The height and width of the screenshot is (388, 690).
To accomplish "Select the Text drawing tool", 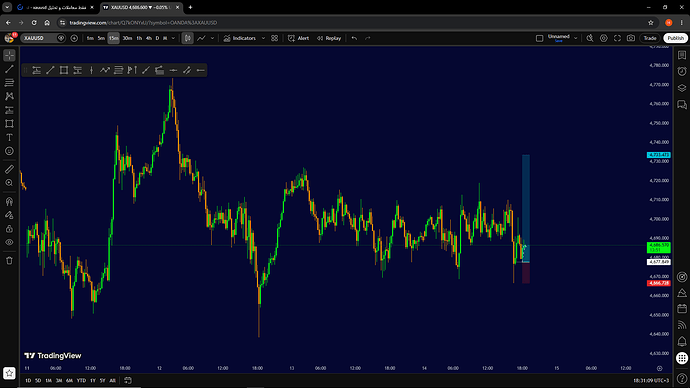I will click(9, 137).
